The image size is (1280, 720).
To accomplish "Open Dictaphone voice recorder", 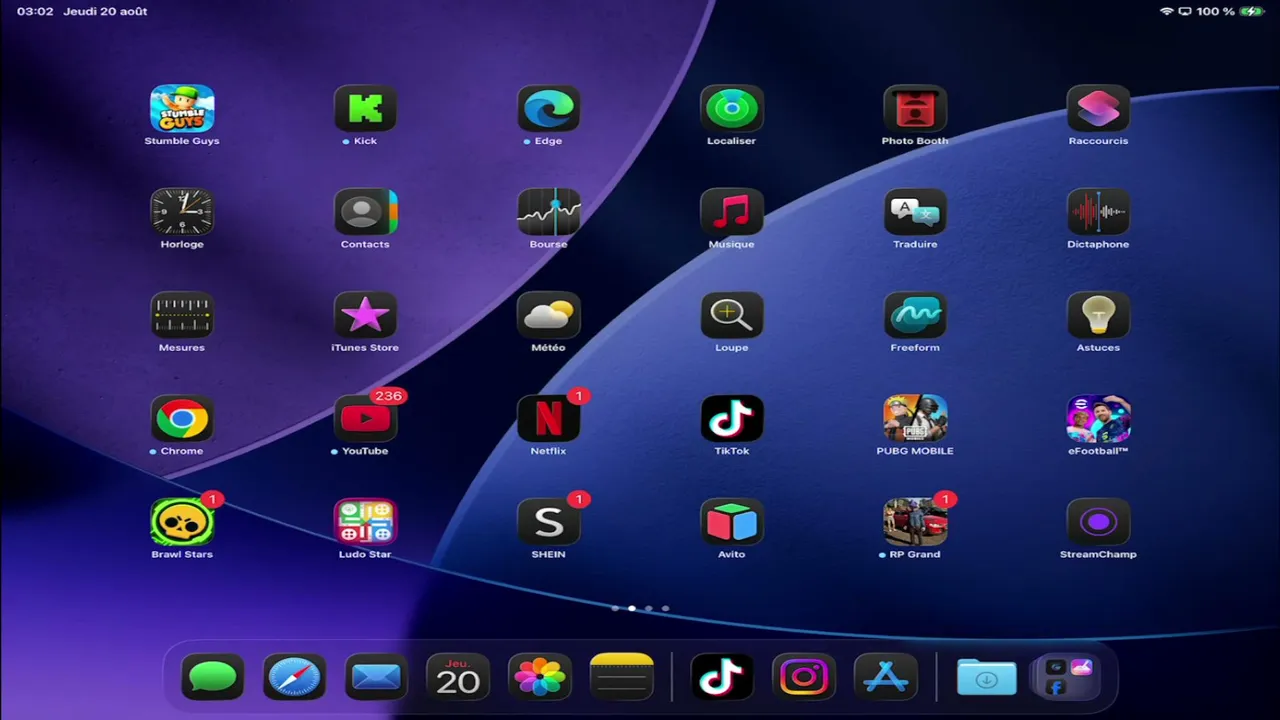I will [1098, 212].
